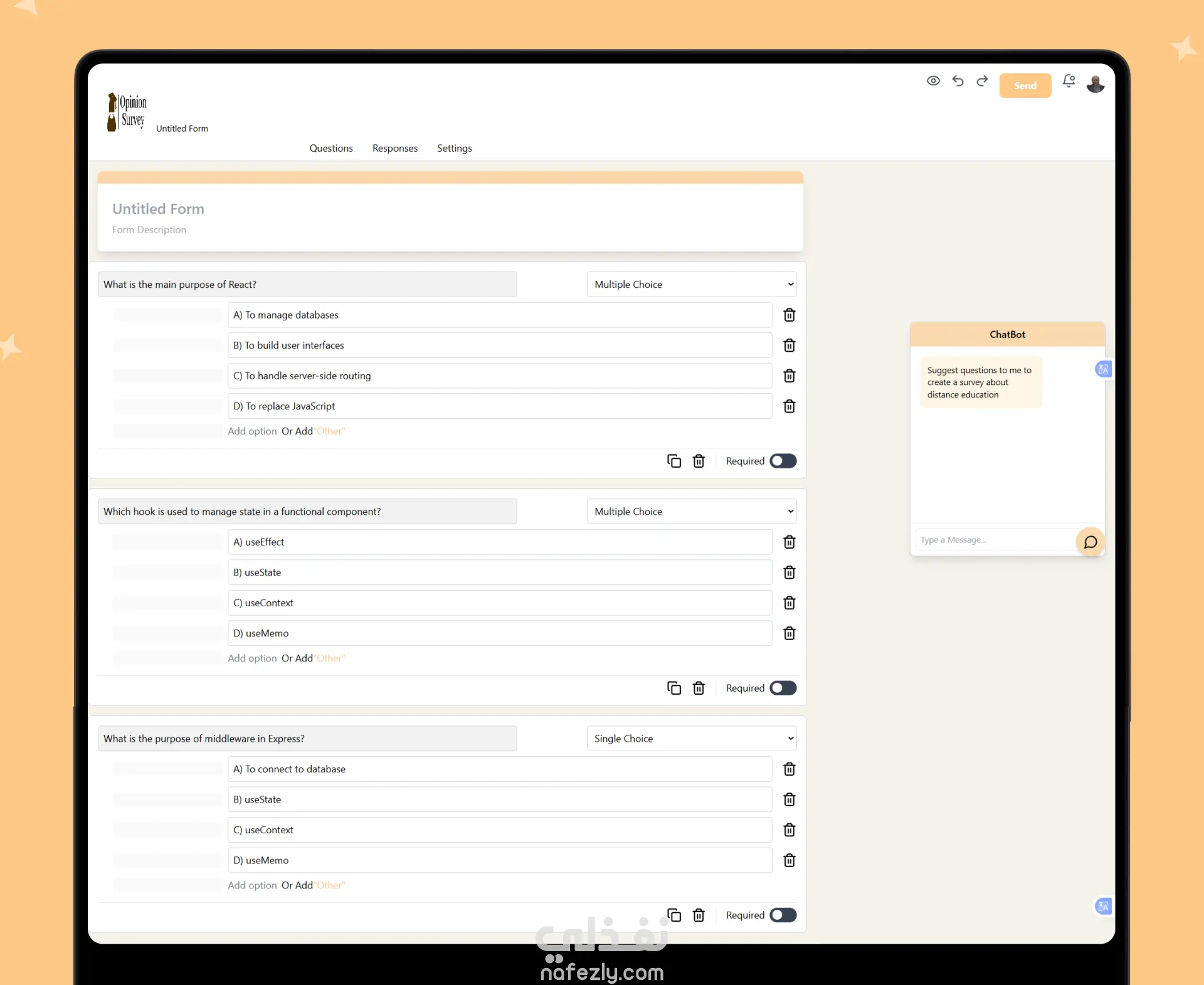Switch to the Responses tab
Viewport: 1204px width, 985px height.
point(394,149)
